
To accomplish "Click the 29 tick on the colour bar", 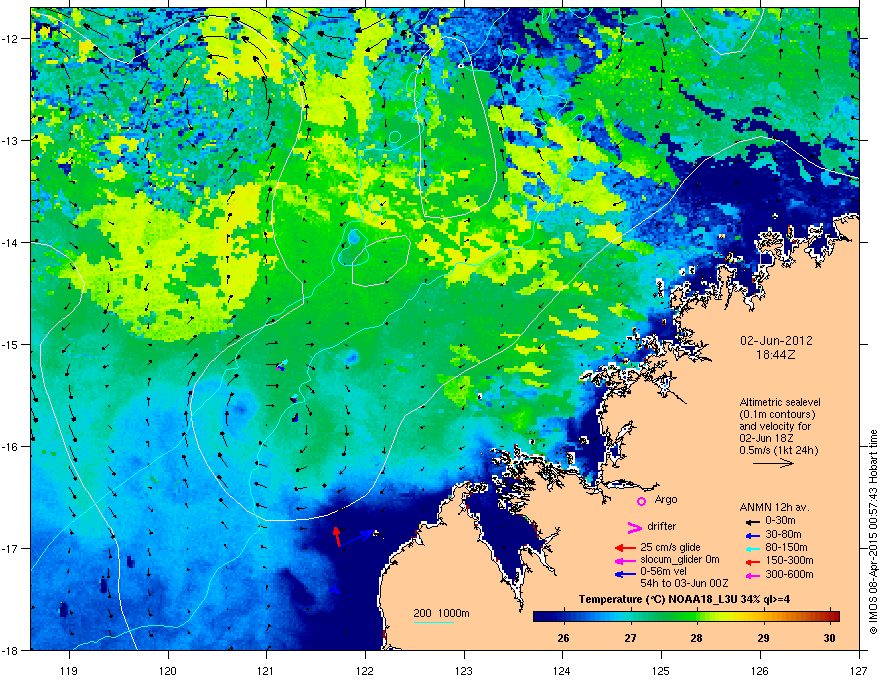I will pyautogui.click(x=763, y=638).
